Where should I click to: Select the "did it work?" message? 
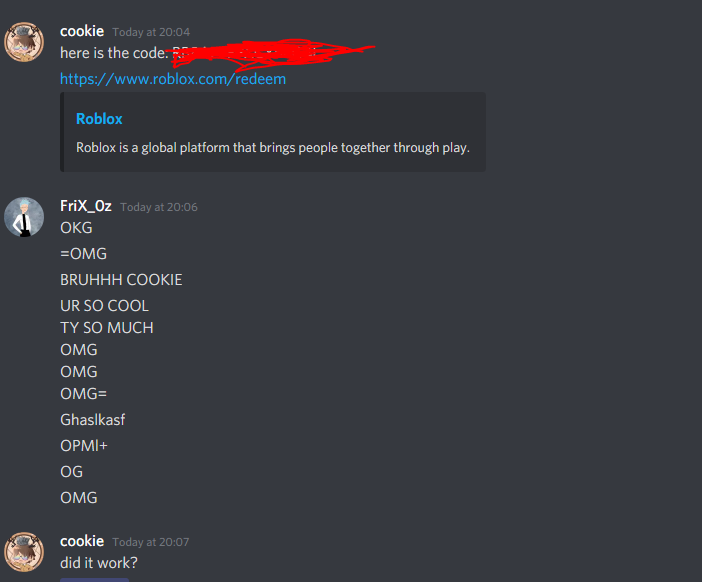(99, 563)
